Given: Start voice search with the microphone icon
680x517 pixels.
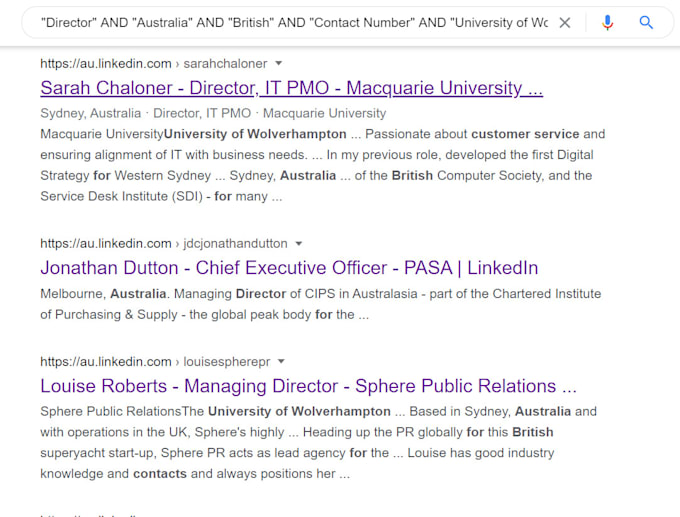Looking at the screenshot, I should click(x=608, y=23).
